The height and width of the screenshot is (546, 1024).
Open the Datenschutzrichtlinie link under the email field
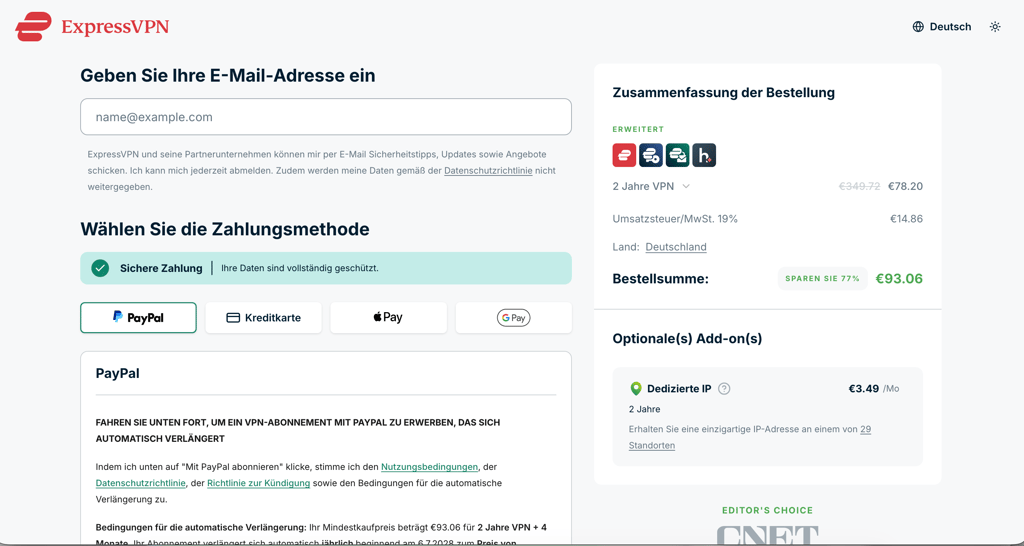pos(488,170)
